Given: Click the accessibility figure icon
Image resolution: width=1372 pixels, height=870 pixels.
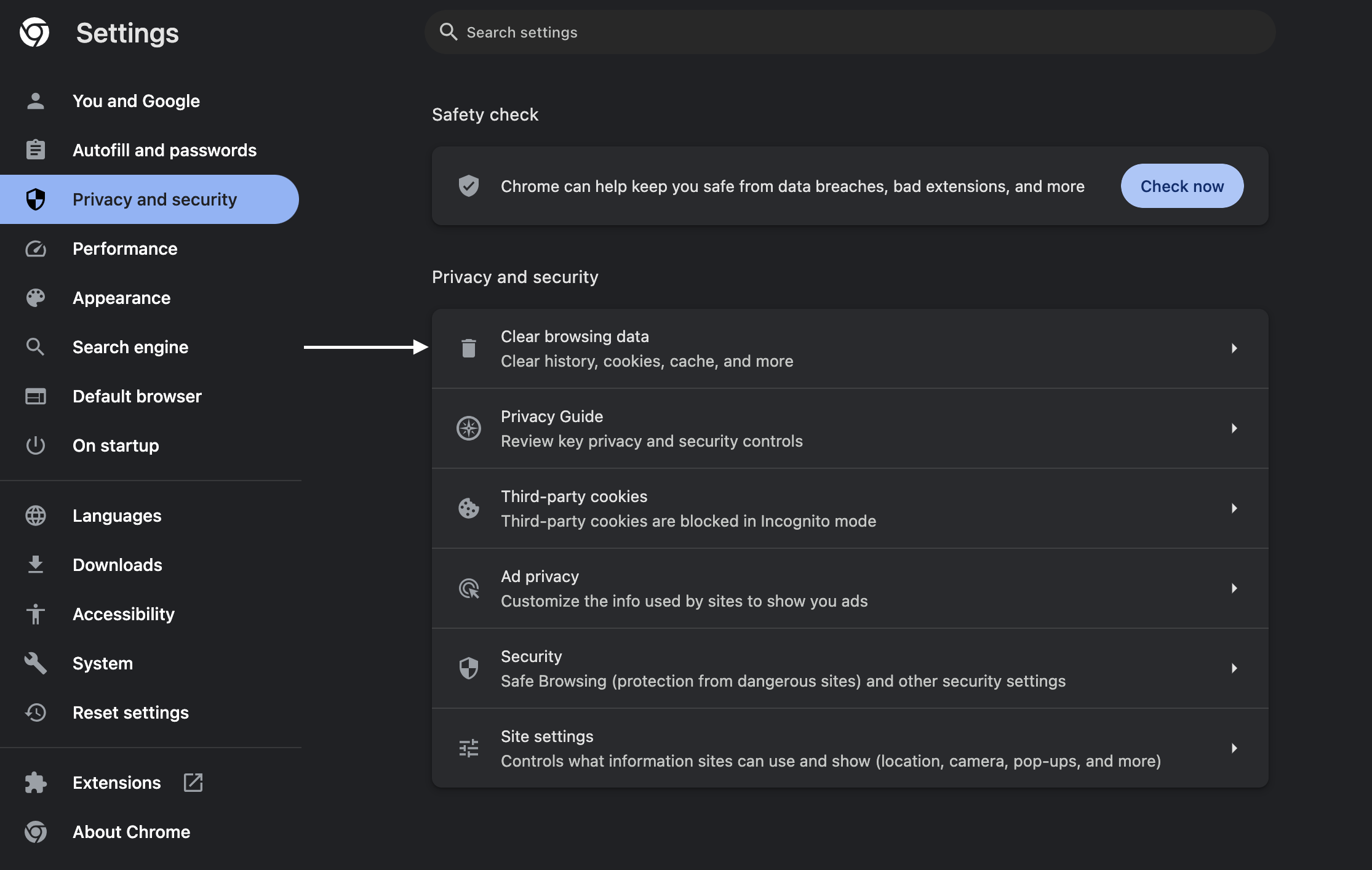Looking at the screenshot, I should point(36,614).
